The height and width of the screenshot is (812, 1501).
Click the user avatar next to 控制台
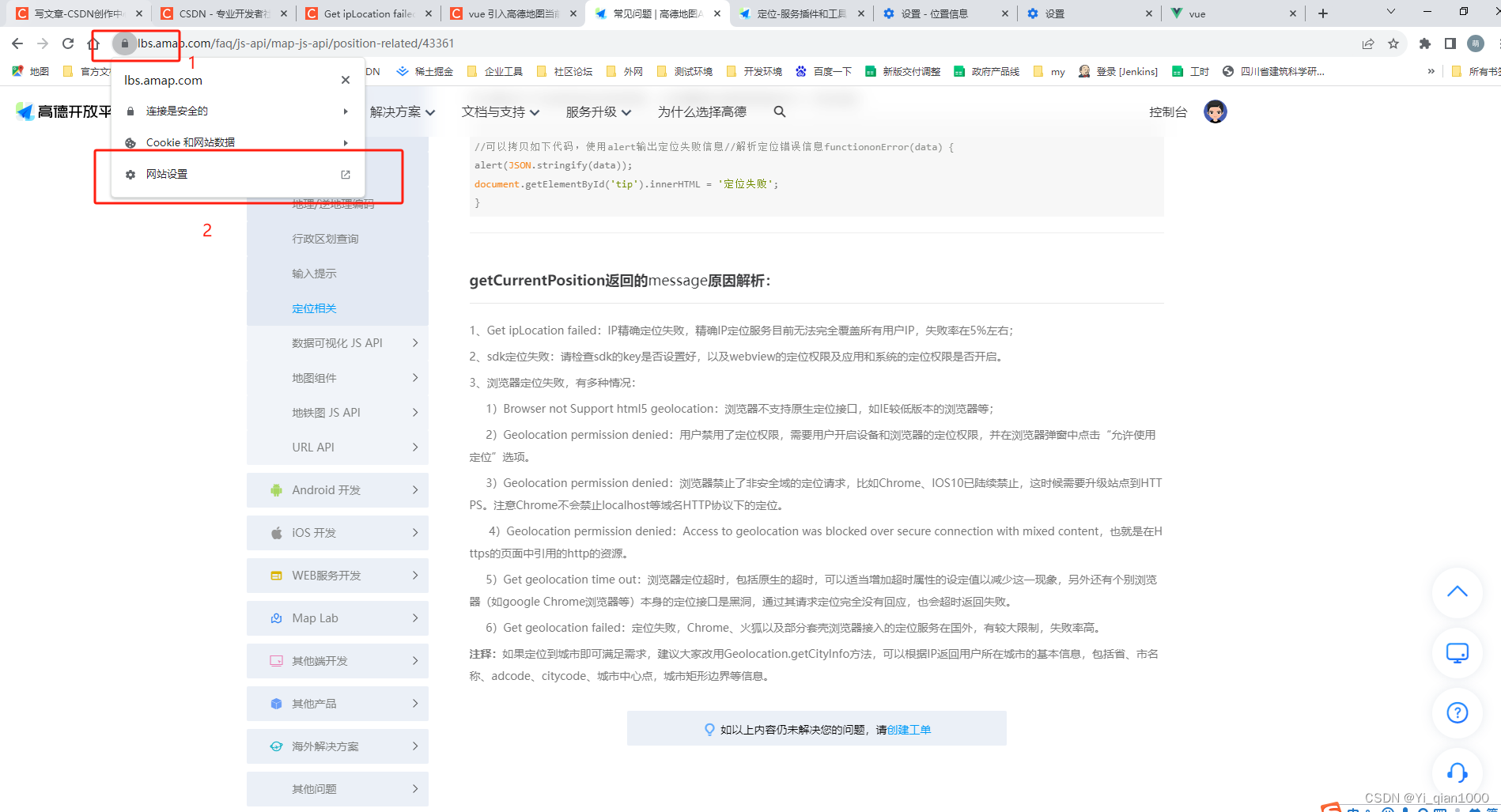tap(1216, 111)
